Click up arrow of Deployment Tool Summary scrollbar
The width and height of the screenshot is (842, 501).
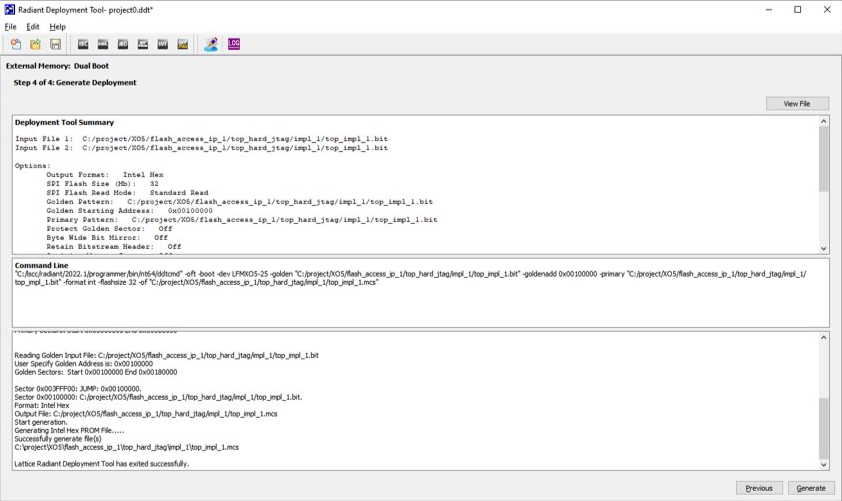pyautogui.click(x=824, y=121)
